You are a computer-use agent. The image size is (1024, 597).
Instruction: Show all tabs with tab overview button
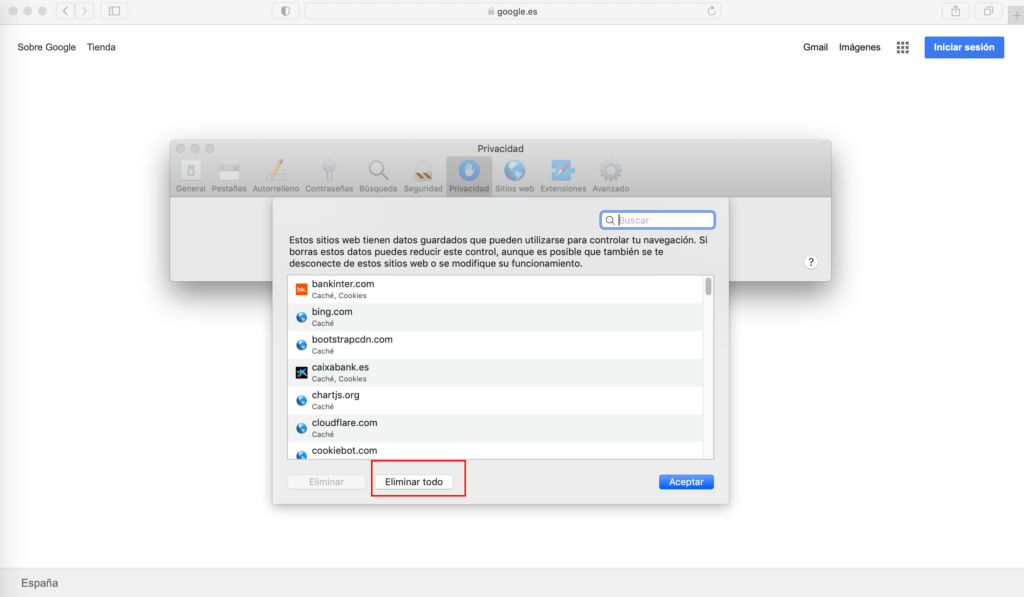988,11
